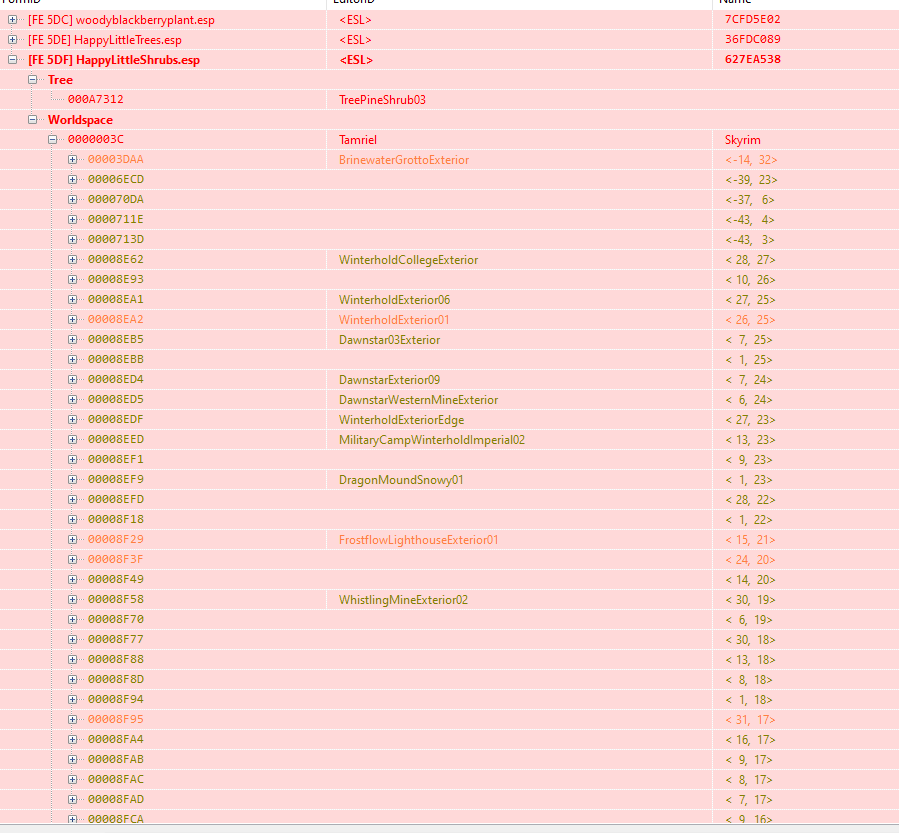Expand cell 00008FA4
The height and width of the screenshot is (833, 899).
[x=72, y=739]
